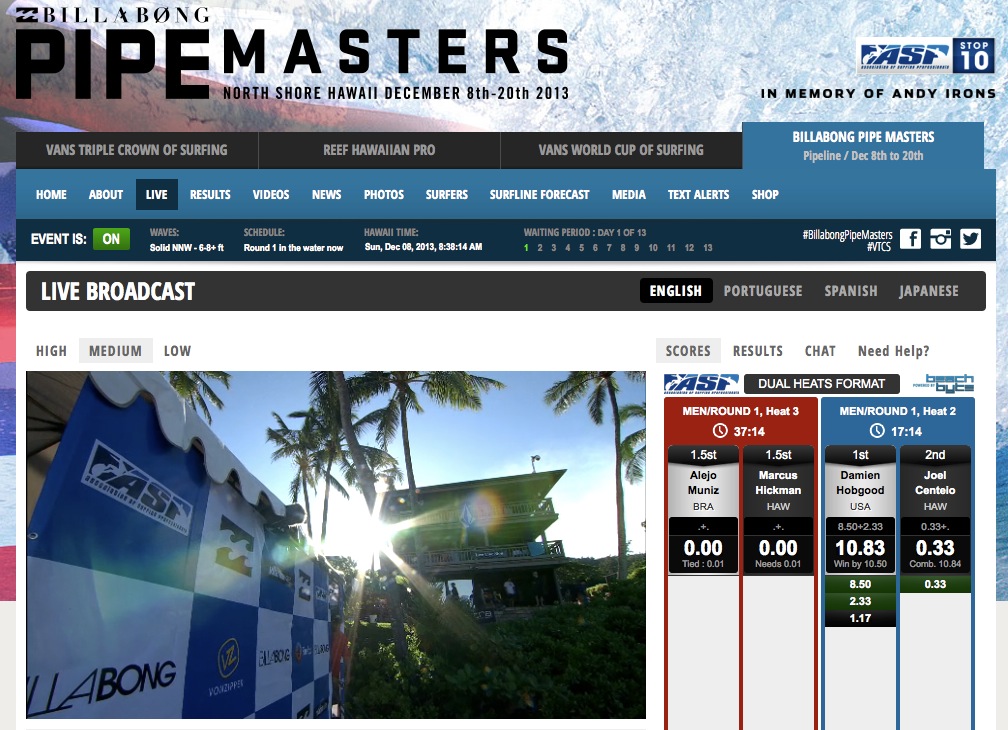The width and height of the screenshot is (1008, 730).
Task: Switch broadcast language to Portuguese
Action: coord(763,291)
